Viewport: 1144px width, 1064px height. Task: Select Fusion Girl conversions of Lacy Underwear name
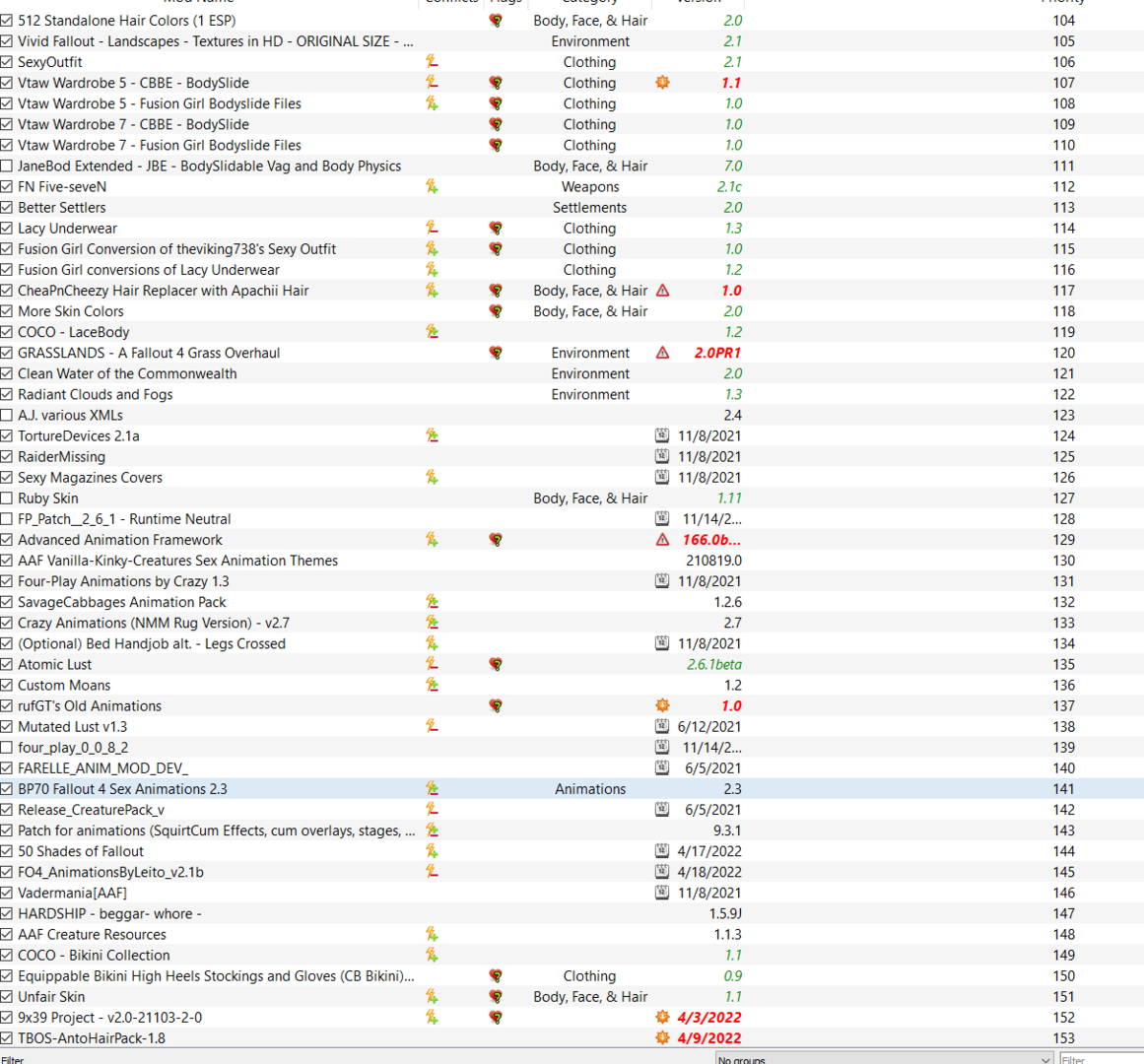(149, 270)
